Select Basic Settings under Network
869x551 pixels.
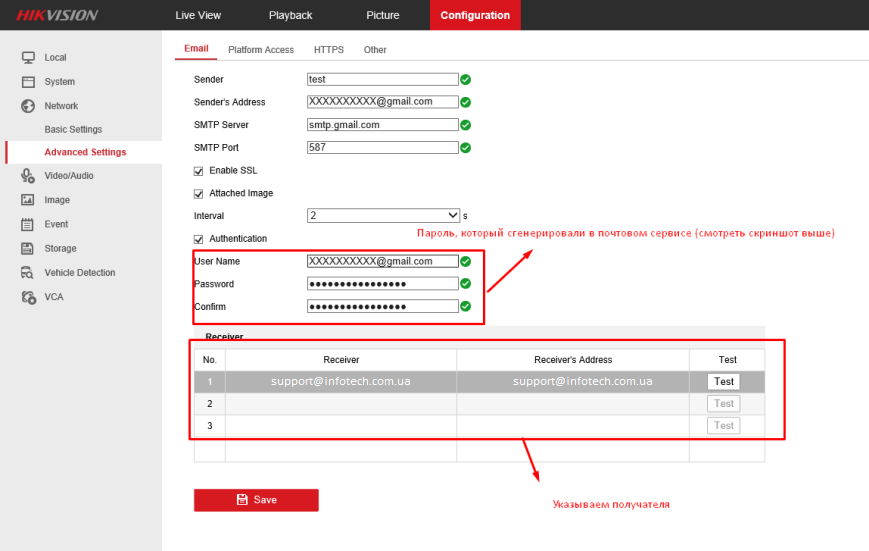[x=73, y=130]
